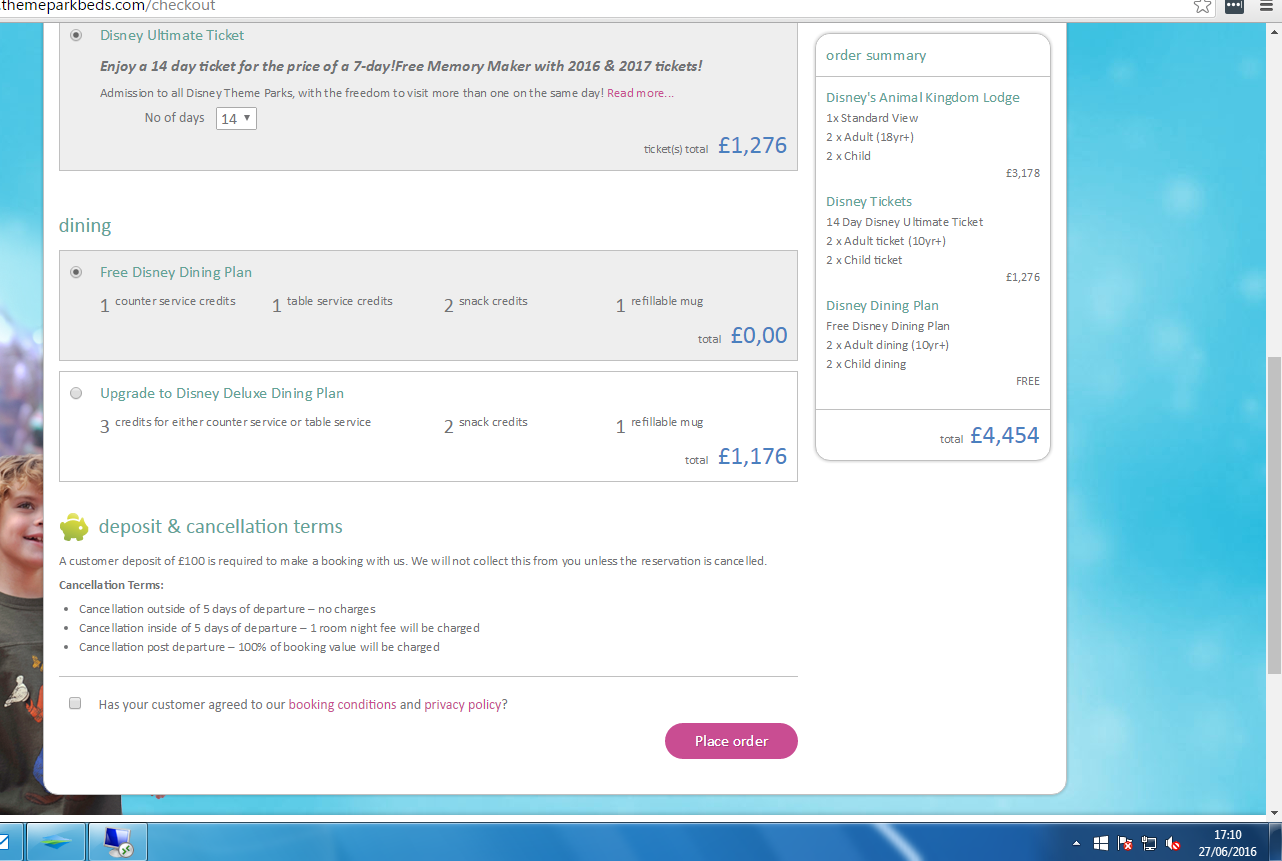The image size is (1282, 861).
Task: Select the Disney Ultimate Ticket radio button
Action: [76, 35]
